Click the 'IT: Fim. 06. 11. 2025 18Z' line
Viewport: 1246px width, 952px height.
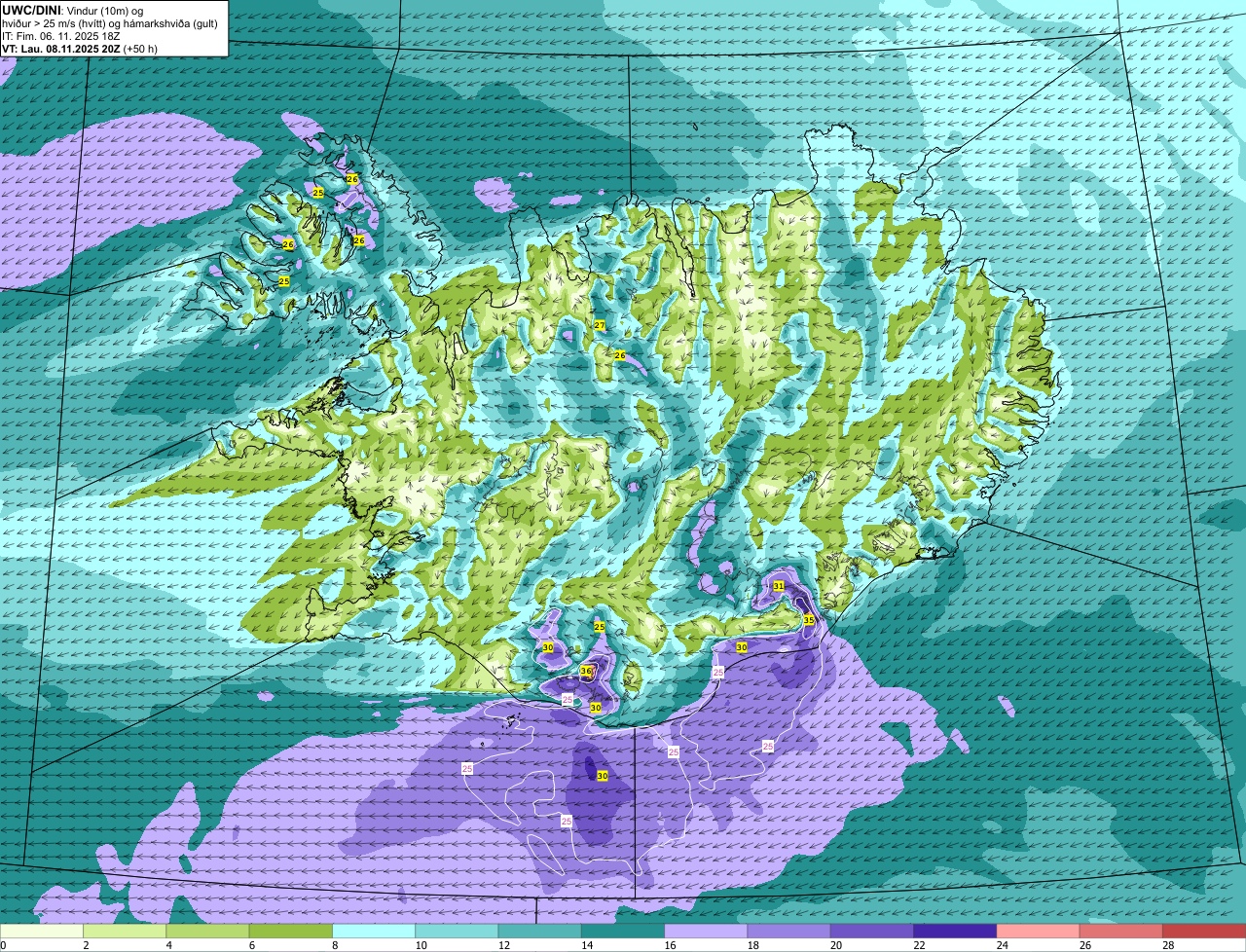click(63, 35)
